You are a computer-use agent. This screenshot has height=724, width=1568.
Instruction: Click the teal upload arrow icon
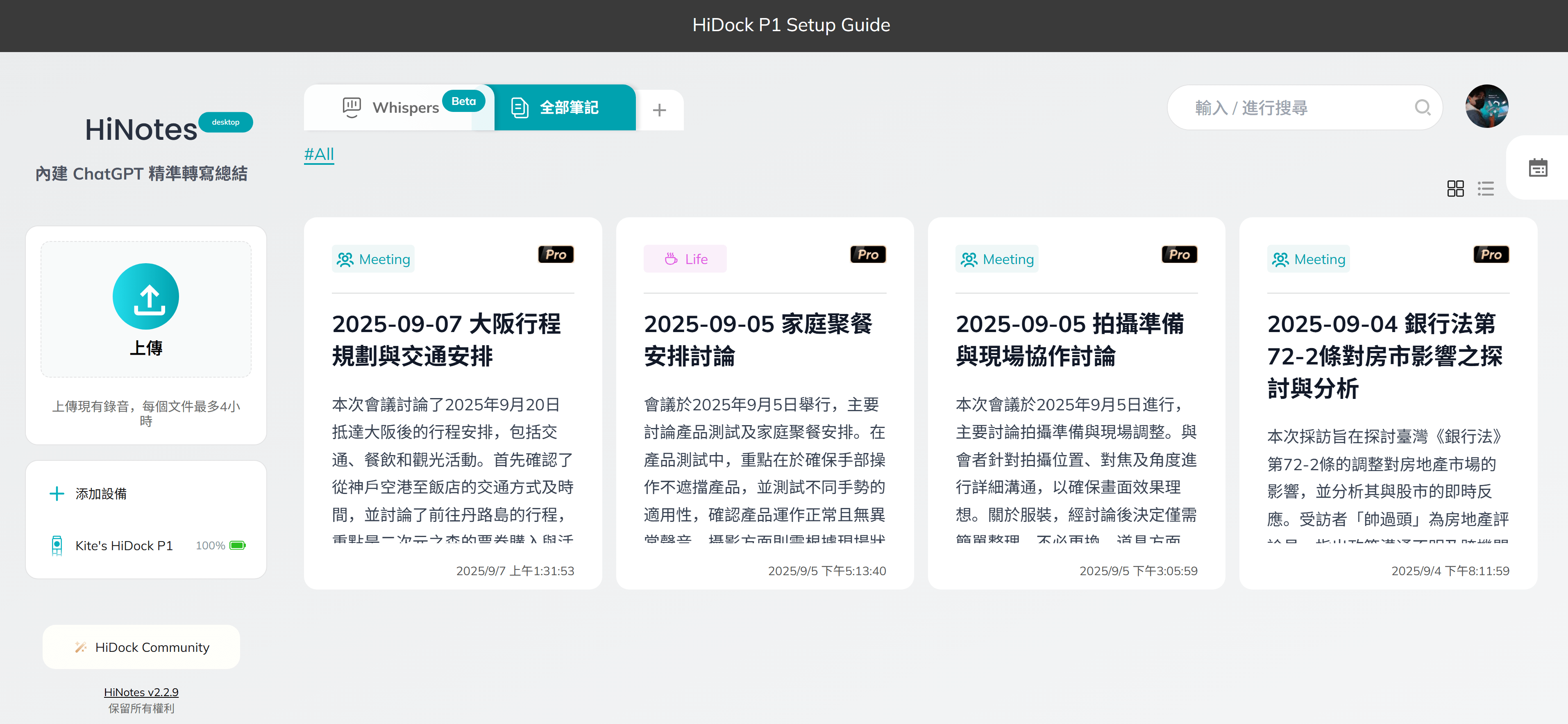146,297
